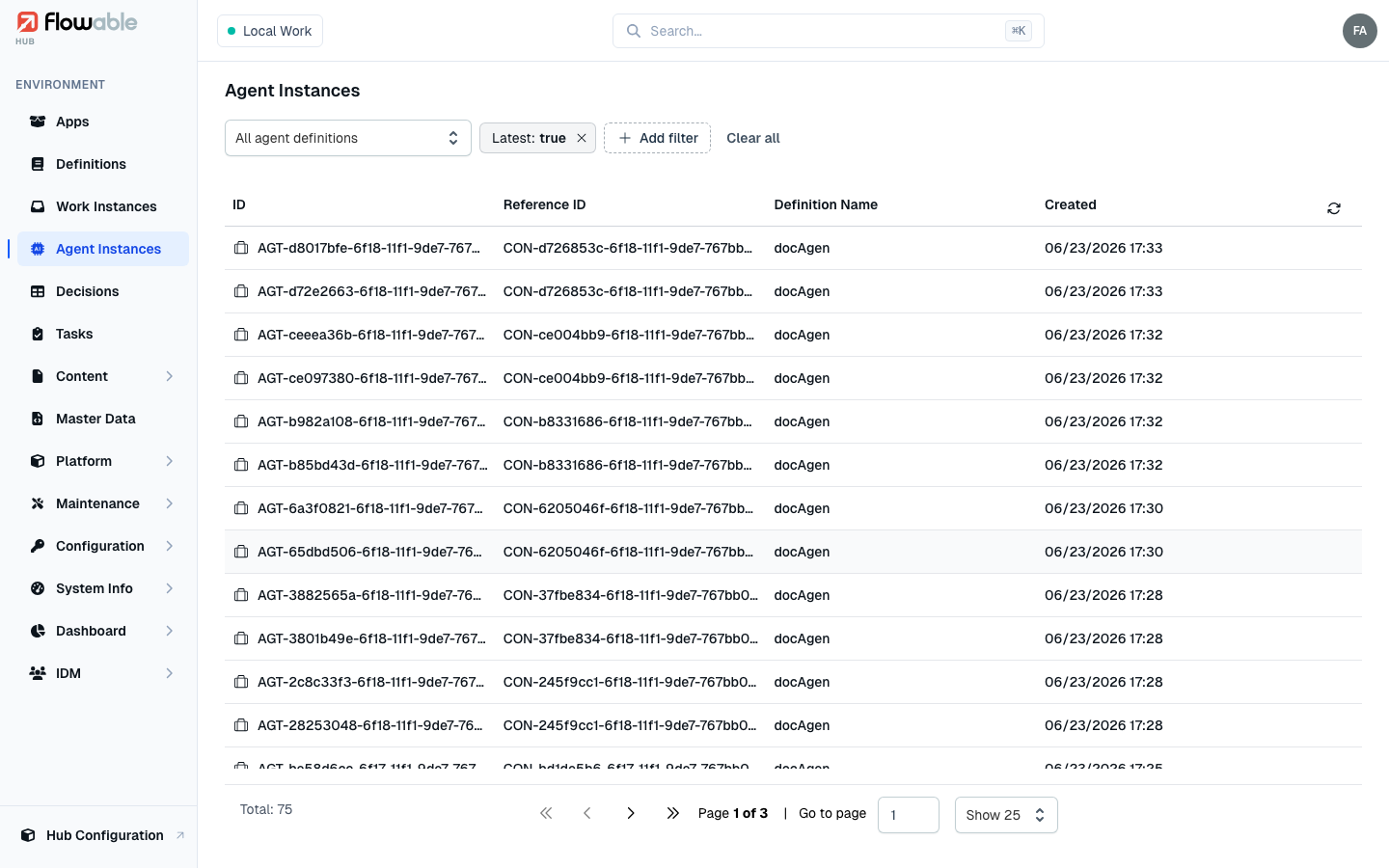Click the Created column header
1389x868 pixels.
click(x=1071, y=204)
